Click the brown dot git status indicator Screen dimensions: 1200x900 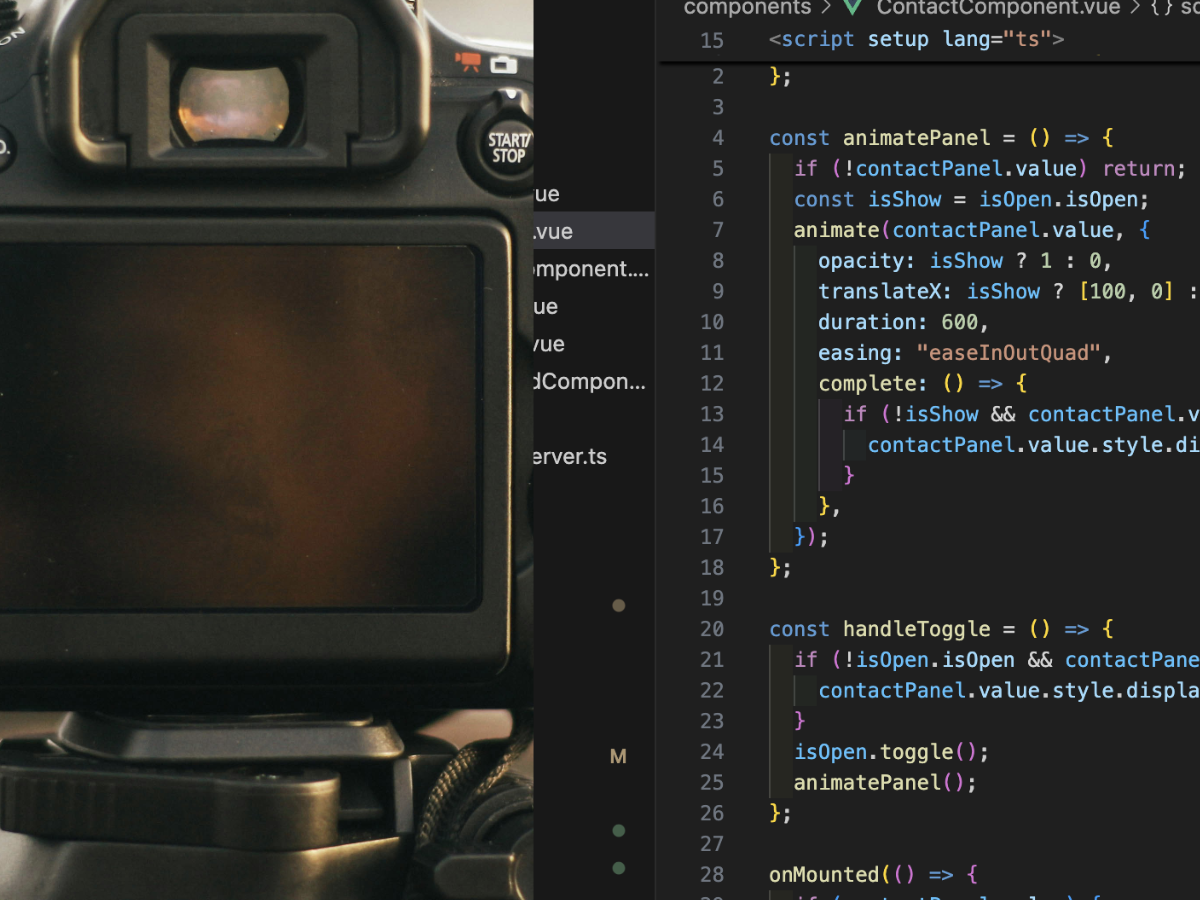tap(619, 605)
